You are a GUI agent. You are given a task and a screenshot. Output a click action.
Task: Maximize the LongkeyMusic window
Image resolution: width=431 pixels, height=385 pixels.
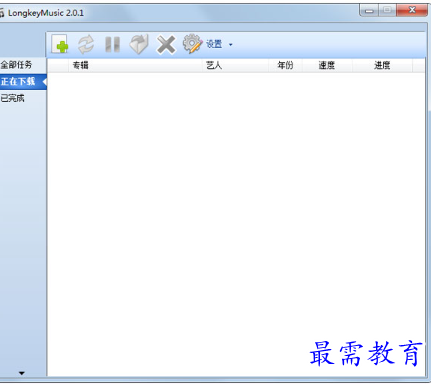387,10
